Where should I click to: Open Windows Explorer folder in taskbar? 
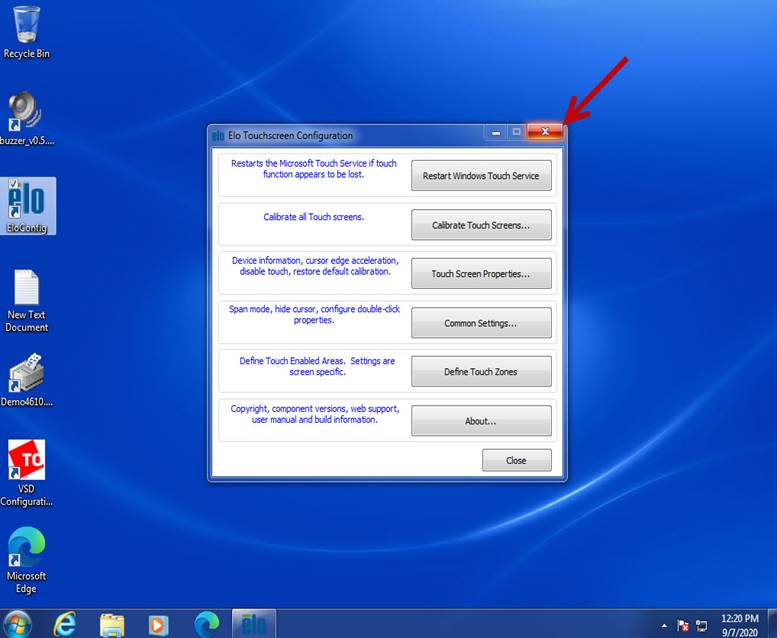112,623
